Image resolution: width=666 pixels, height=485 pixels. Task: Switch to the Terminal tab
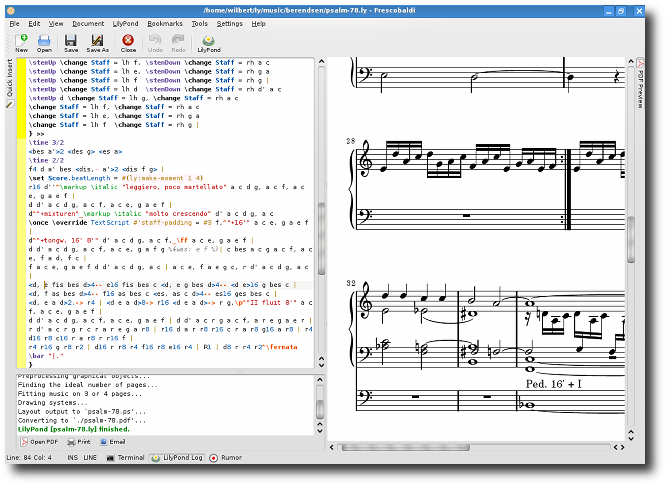(125, 458)
